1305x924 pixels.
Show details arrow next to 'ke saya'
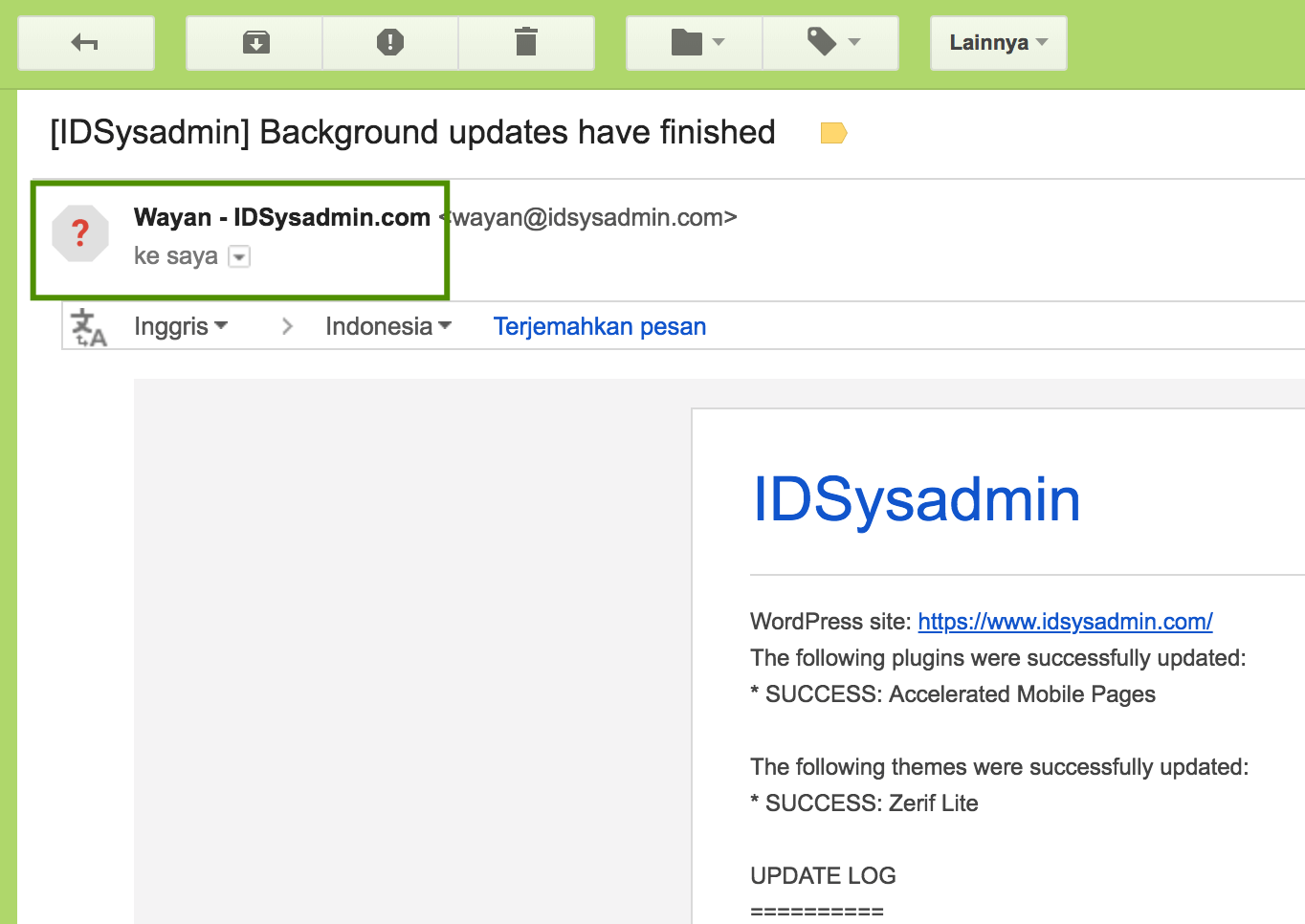point(239,256)
